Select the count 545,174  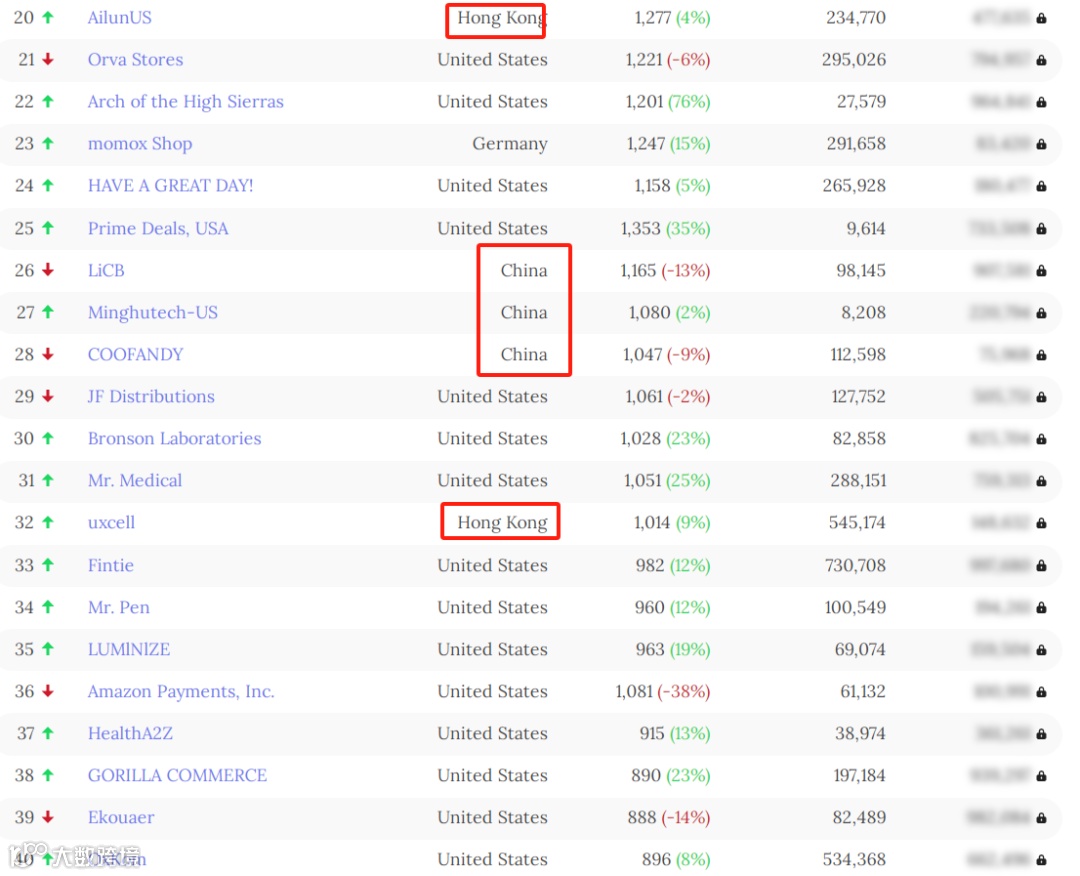857,523
